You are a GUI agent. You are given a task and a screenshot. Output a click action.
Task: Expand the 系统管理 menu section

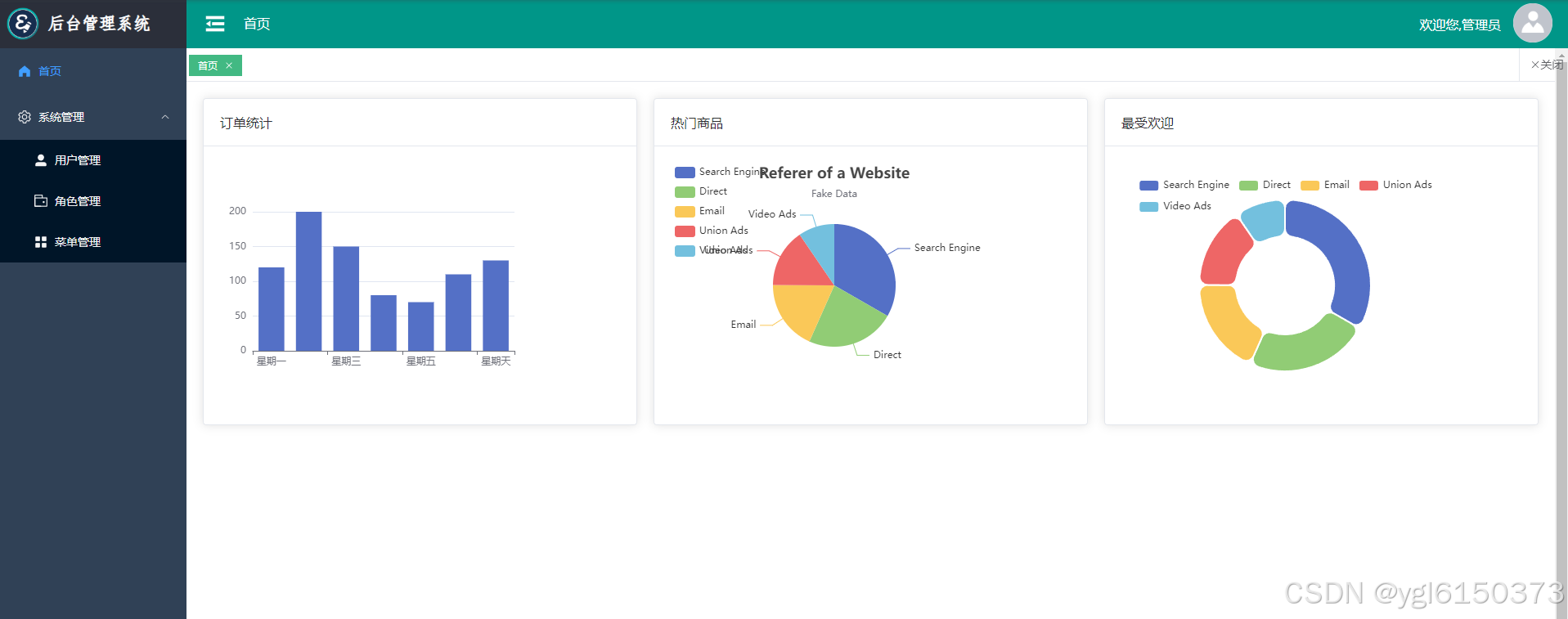tap(93, 117)
